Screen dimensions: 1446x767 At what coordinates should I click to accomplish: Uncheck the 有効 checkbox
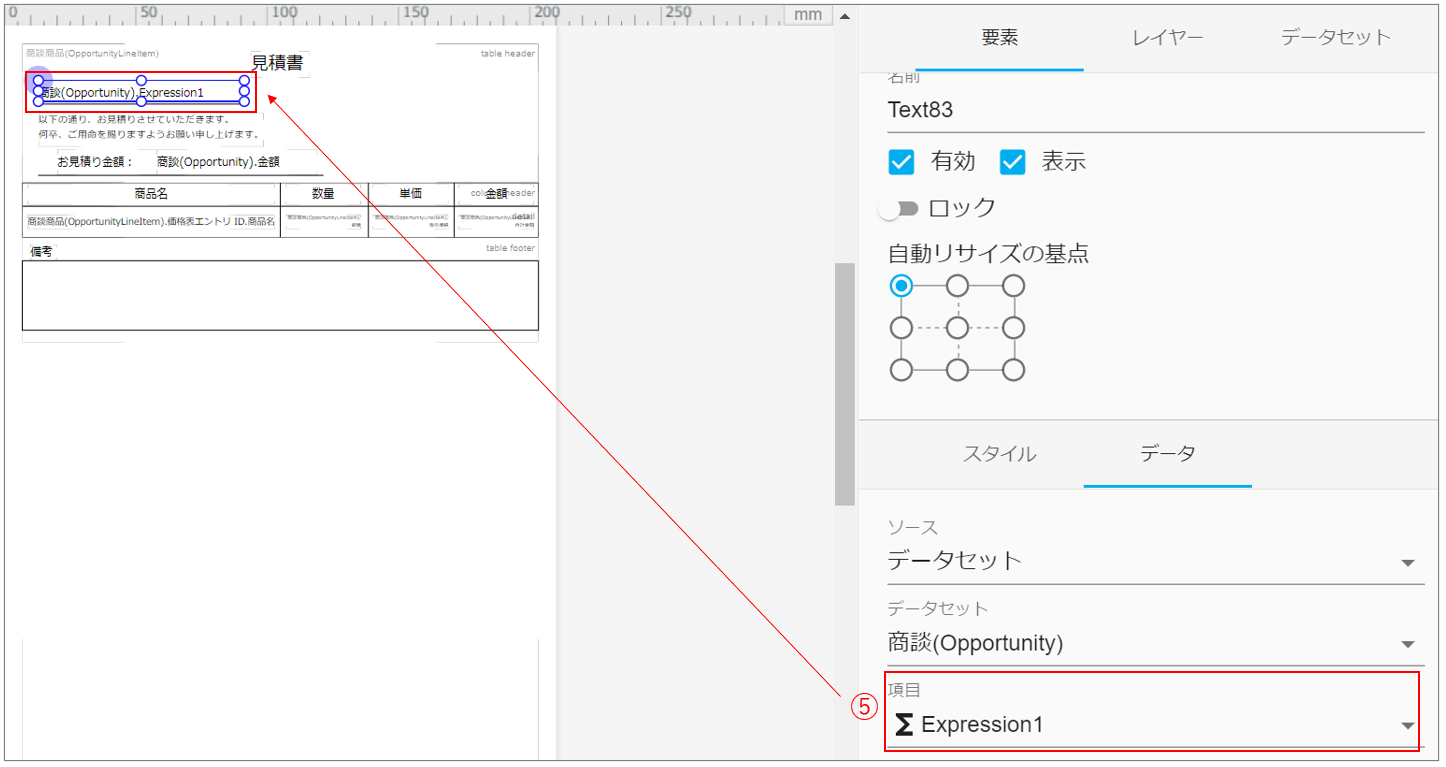coord(901,162)
